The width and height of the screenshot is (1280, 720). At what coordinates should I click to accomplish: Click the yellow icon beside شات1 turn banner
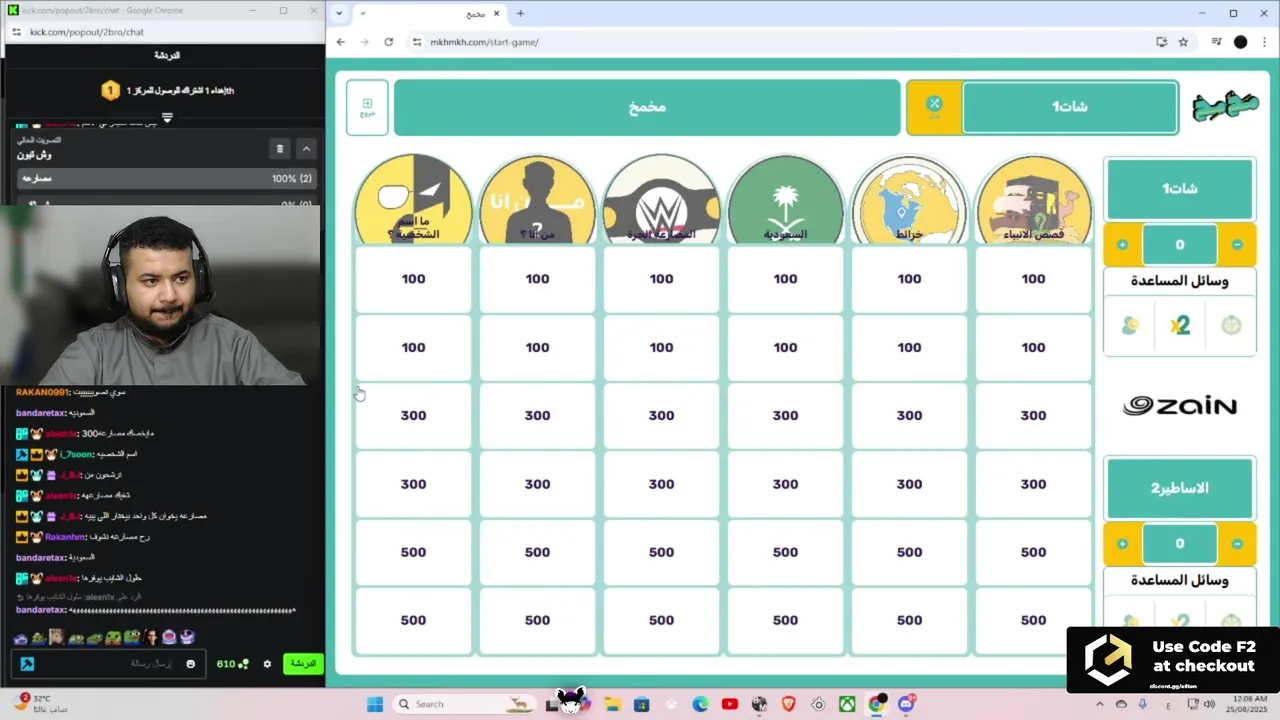click(x=934, y=107)
